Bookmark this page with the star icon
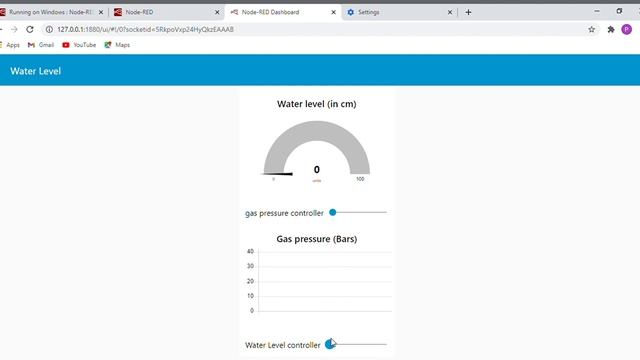This screenshot has width=640, height=360. click(591, 29)
